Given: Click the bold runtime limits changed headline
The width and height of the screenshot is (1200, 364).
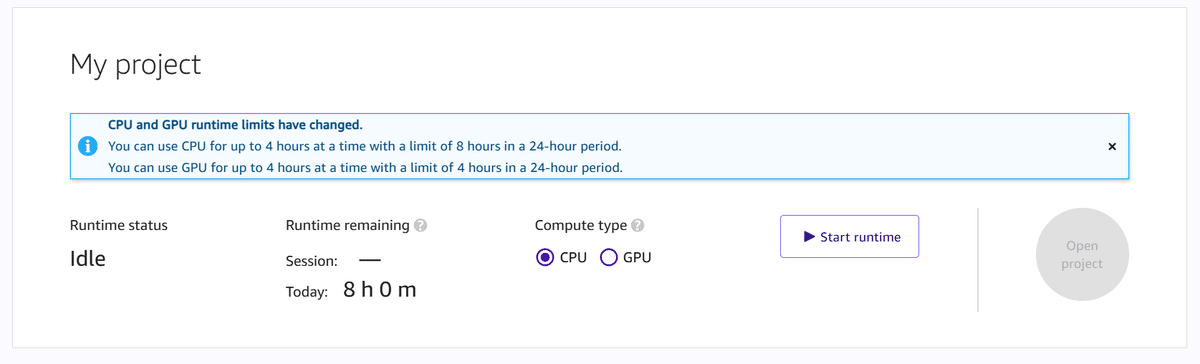Looking at the screenshot, I should (235, 125).
